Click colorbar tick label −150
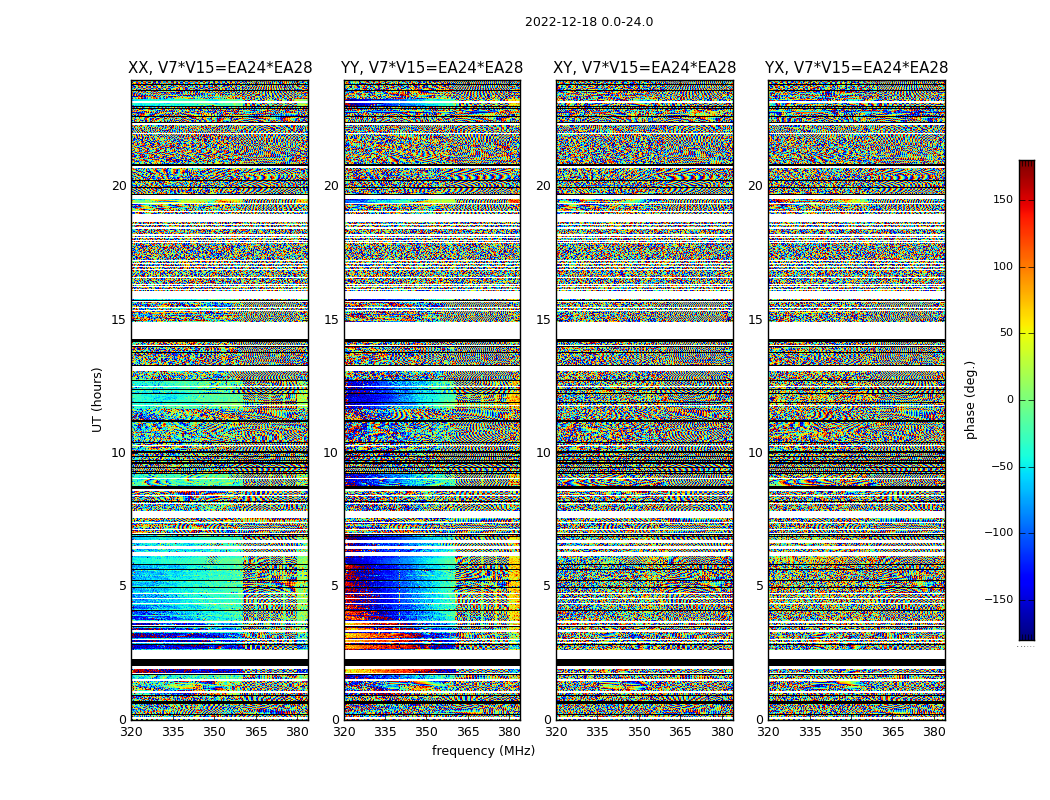Screen dimensions: 1050x800 [999, 599]
